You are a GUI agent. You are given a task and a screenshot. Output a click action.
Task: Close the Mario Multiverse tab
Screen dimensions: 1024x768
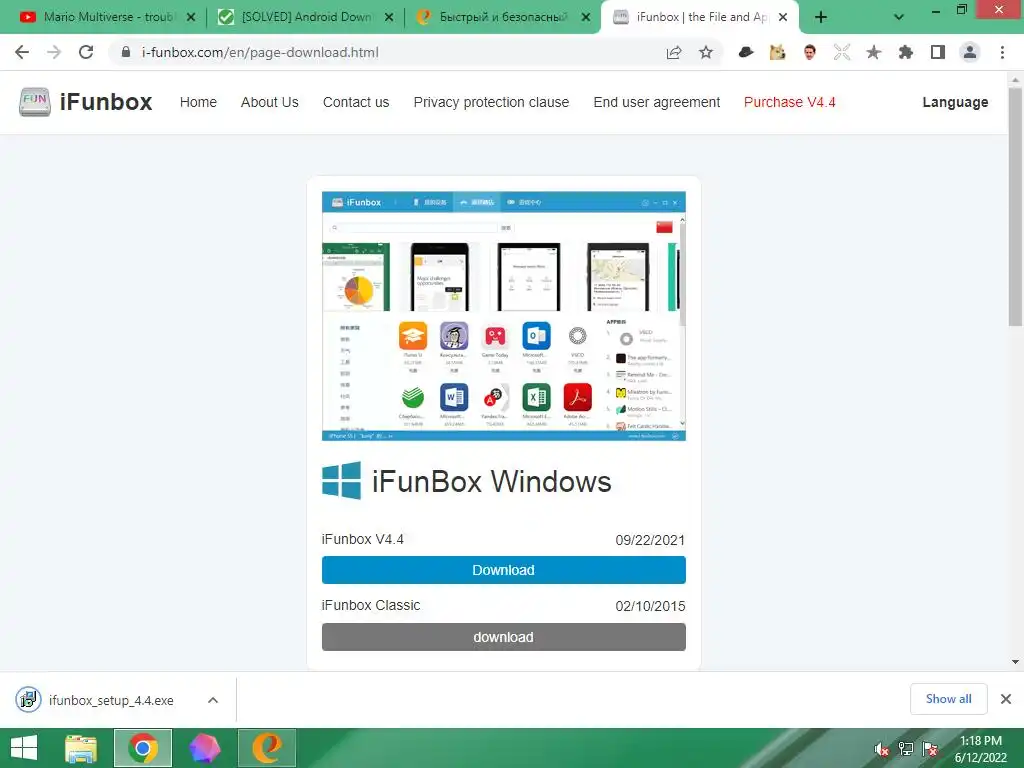pyautogui.click(x=191, y=17)
